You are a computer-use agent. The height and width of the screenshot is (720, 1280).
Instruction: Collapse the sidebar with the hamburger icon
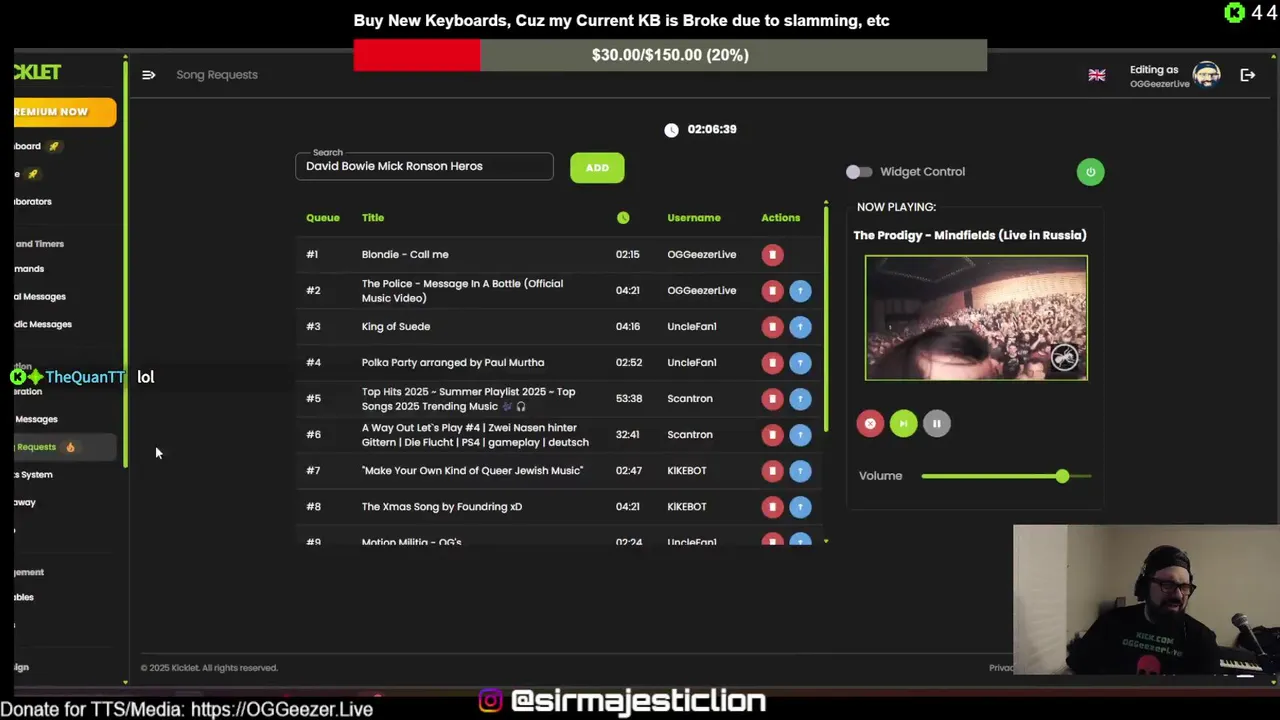pos(148,75)
